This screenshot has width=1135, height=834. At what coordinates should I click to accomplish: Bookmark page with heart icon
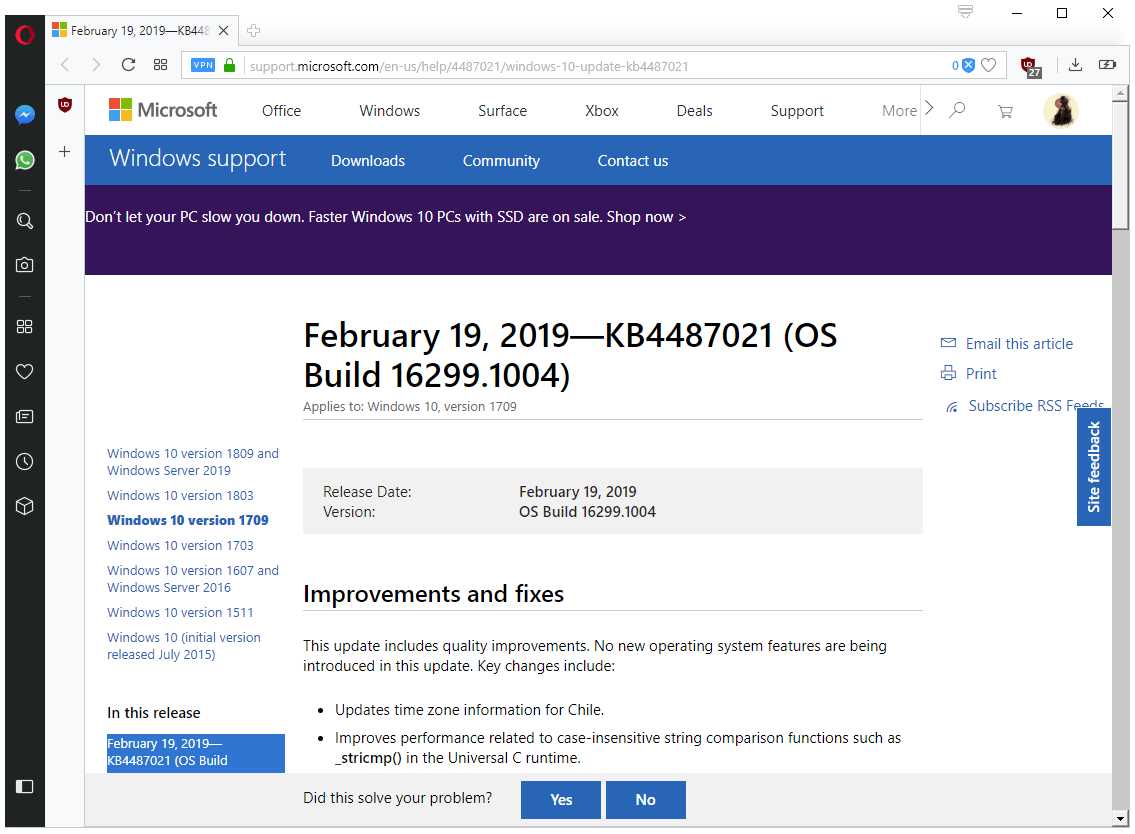tap(989, 65)
